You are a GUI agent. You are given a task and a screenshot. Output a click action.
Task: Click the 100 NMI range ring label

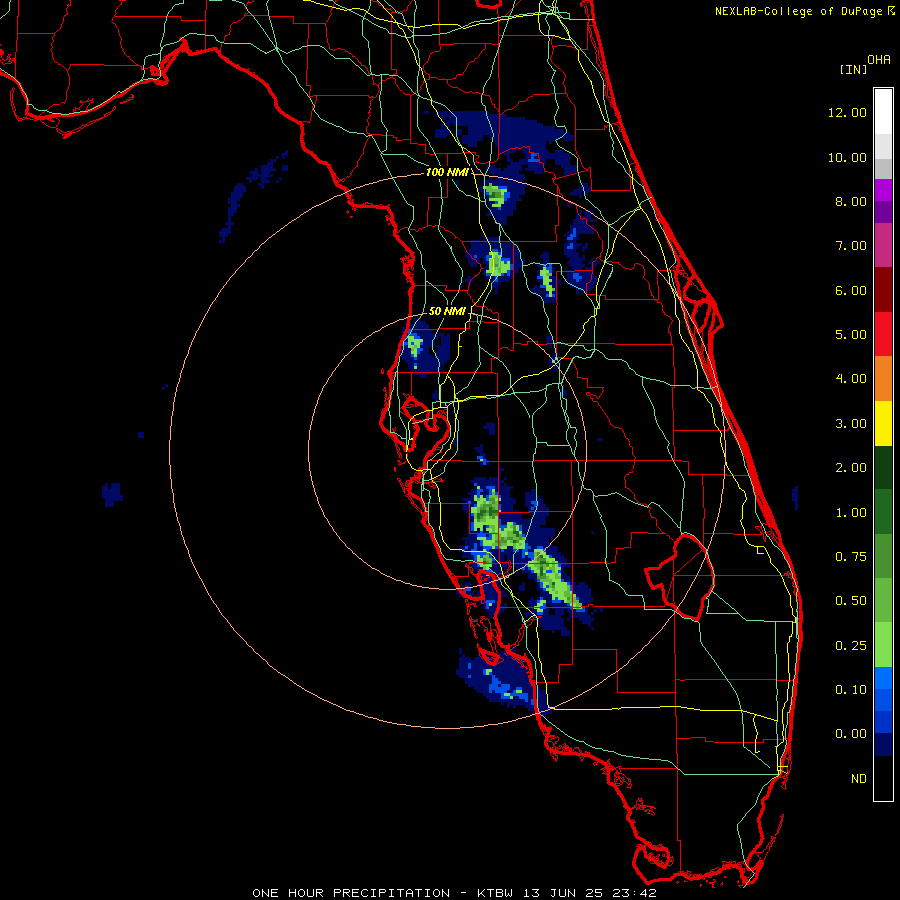tap(447, 172)
